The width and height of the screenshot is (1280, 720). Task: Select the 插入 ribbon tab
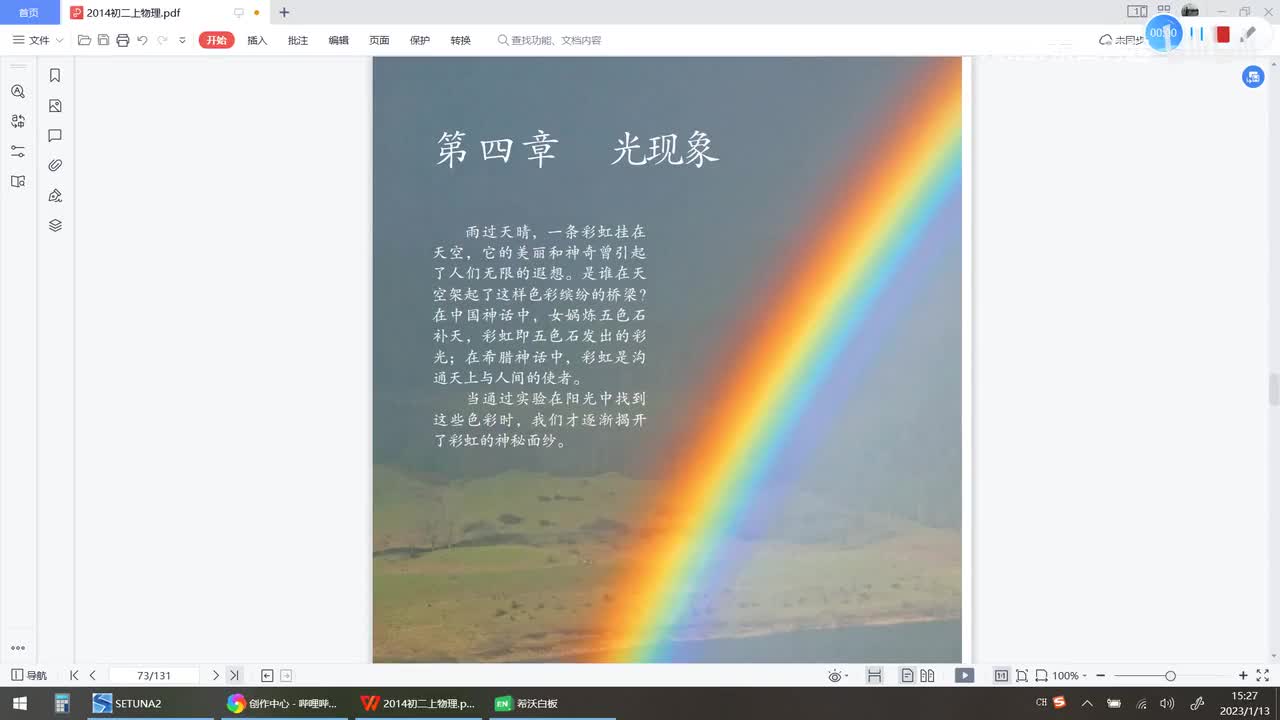257,40
